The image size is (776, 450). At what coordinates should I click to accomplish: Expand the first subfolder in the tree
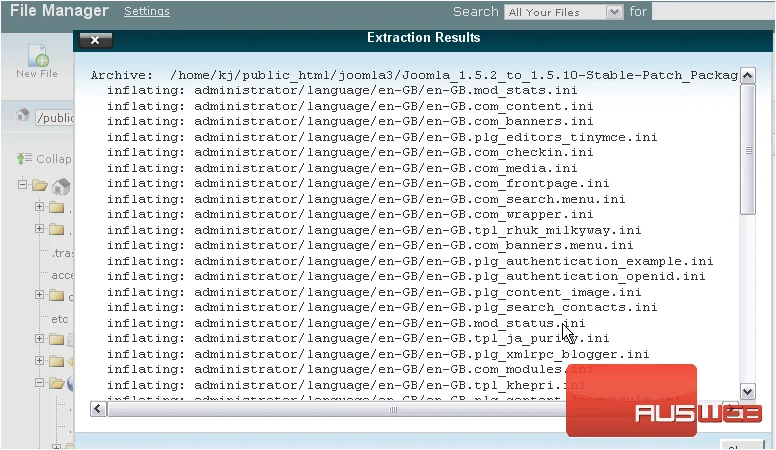(40, 206)
